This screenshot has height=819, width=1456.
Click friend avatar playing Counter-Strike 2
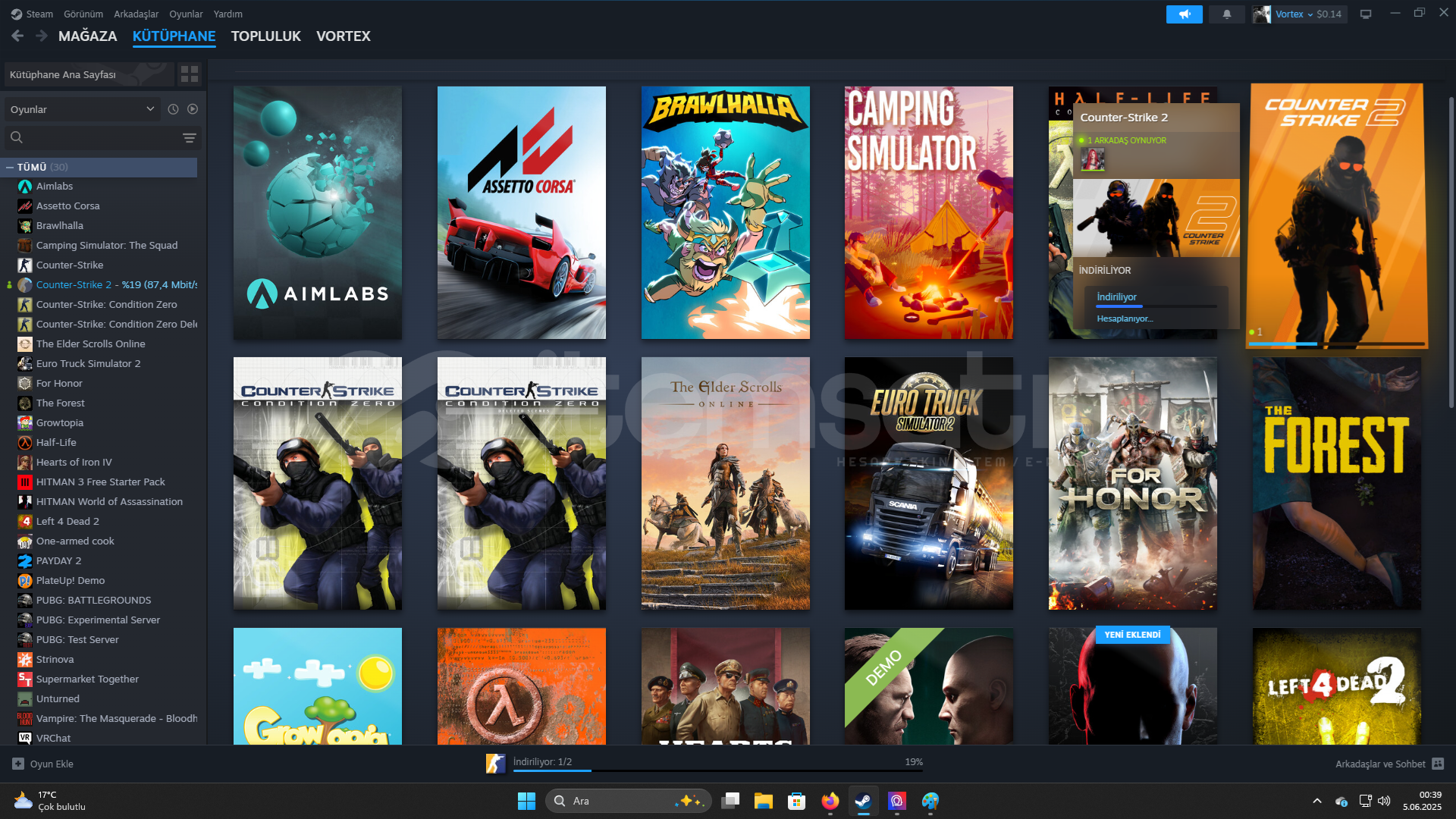tap(1092, 159)
